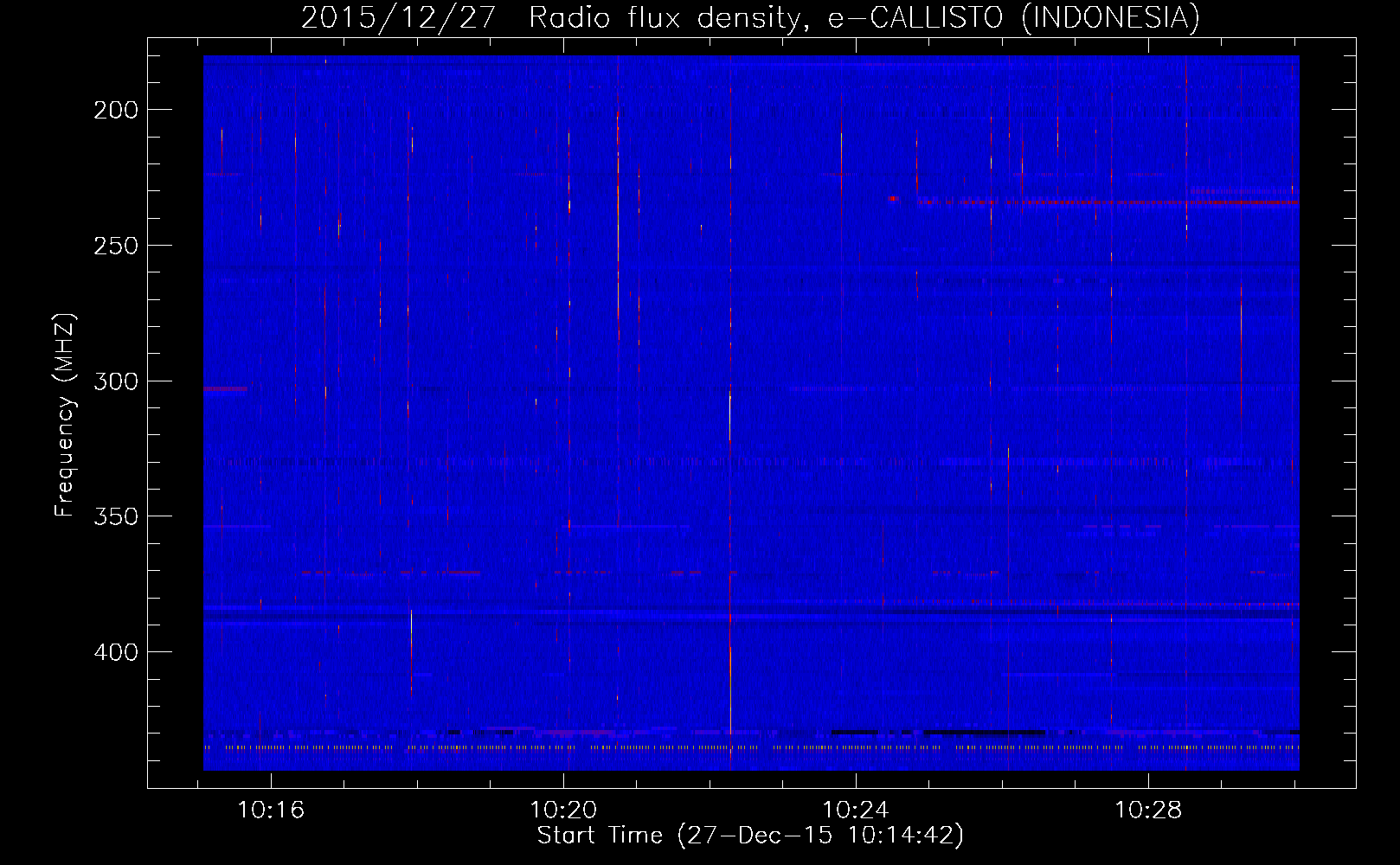Click the 250 frequency tick label

coord(115,246)
